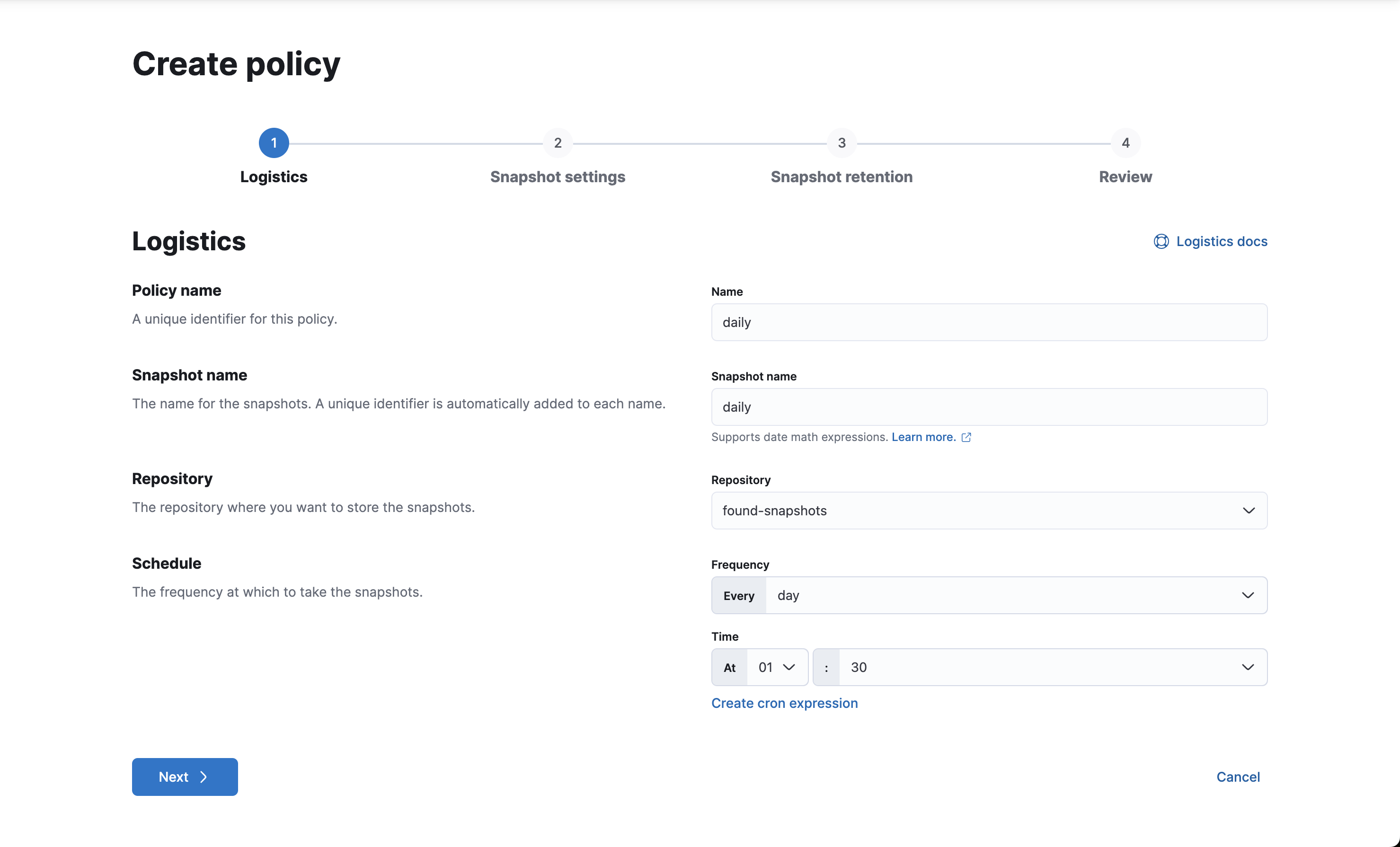Go to Snapshot settings step
This screenshot has height=847, width=1400.
point(558,177)
